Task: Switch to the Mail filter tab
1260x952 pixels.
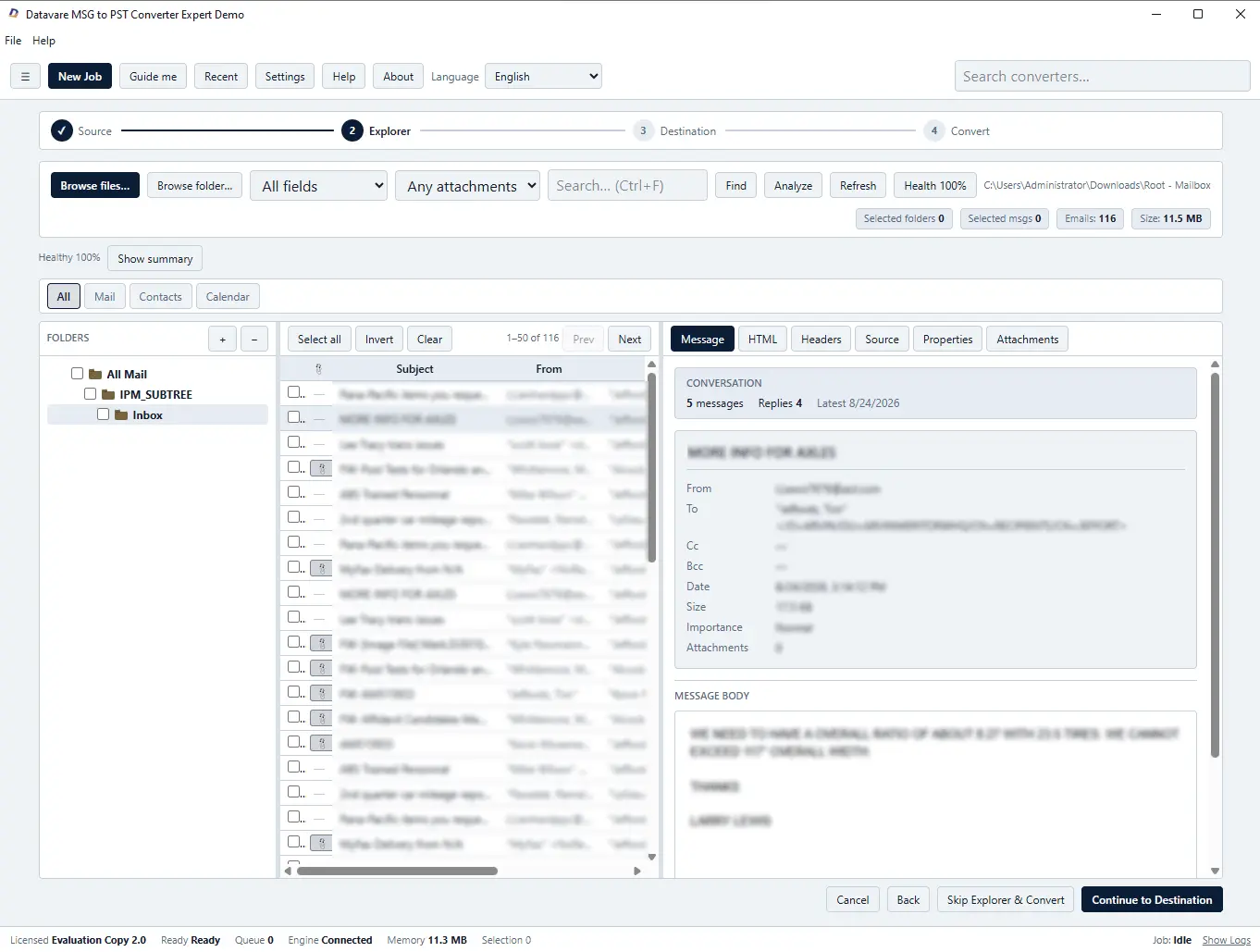Action: [x=105, y=297]
